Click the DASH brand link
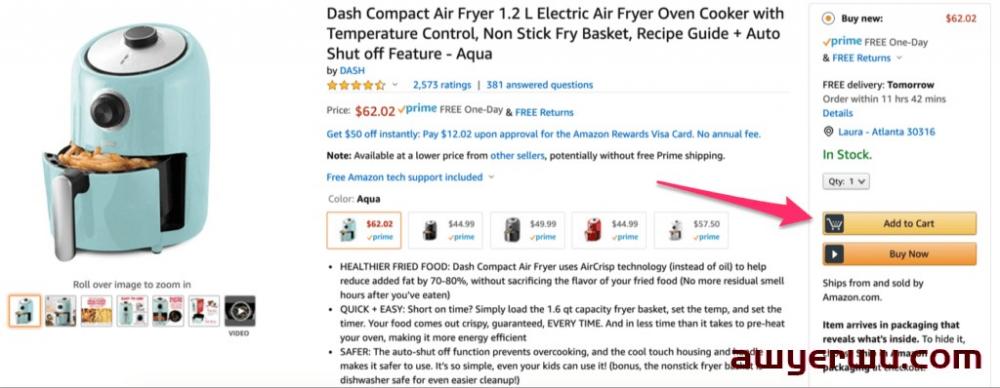Screen dimensions: 1000x388 click(x=352, y=71)
